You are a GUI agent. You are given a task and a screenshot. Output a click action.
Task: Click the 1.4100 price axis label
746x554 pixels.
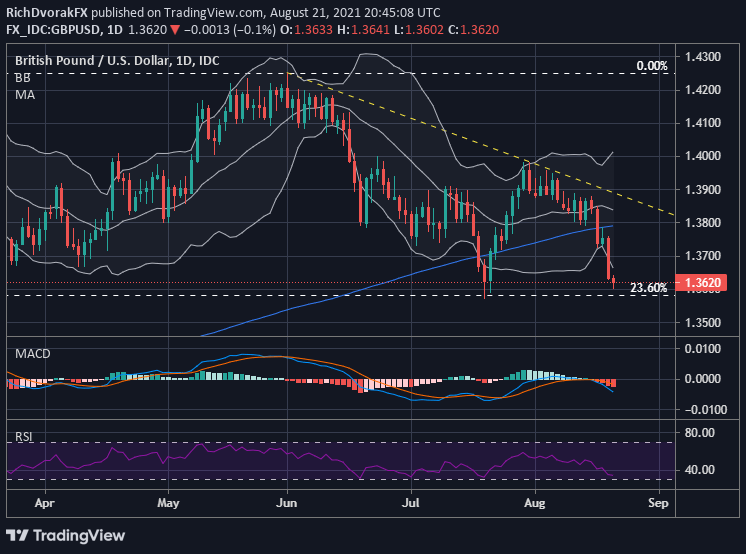(703, 123)
